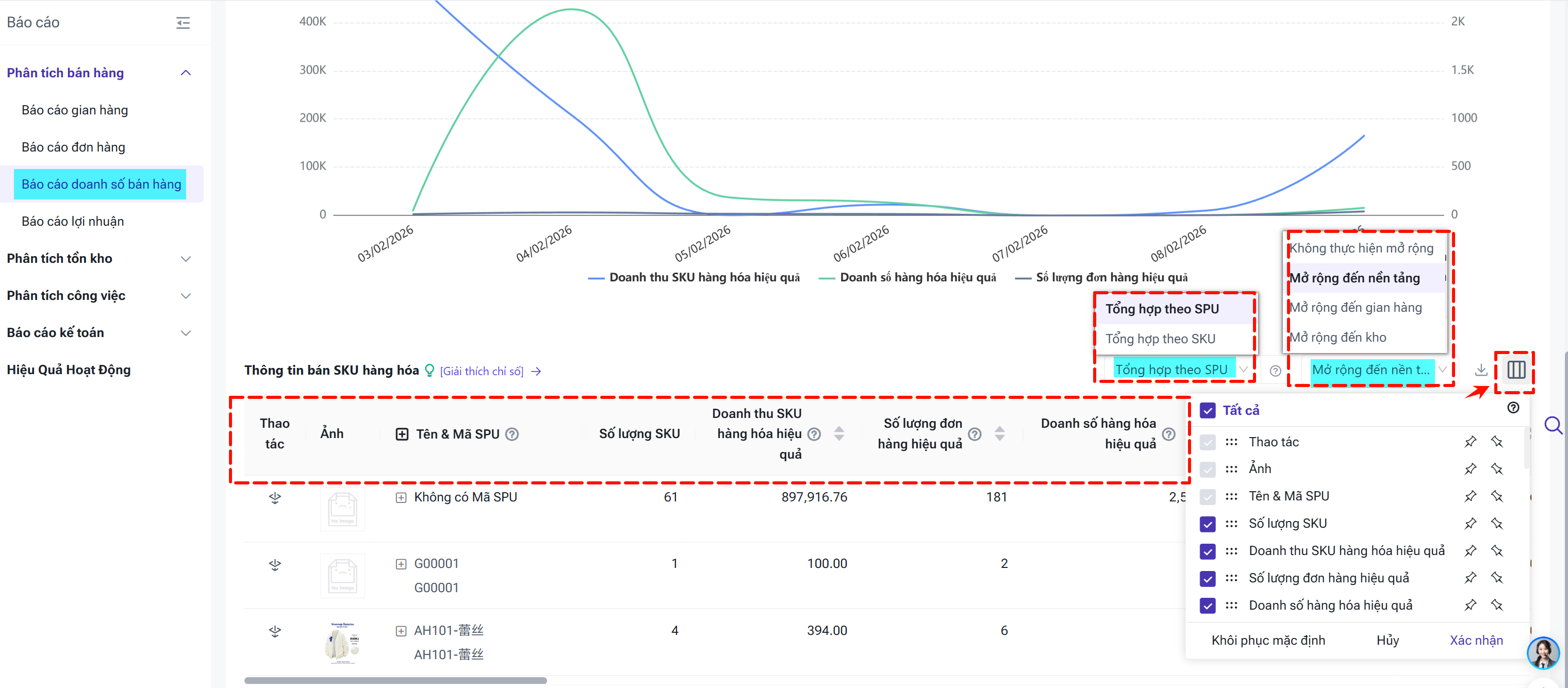Pin the Số lượng SKU column
Image resolution: width=1568 pixels, height=688 pixels.
1470,523
